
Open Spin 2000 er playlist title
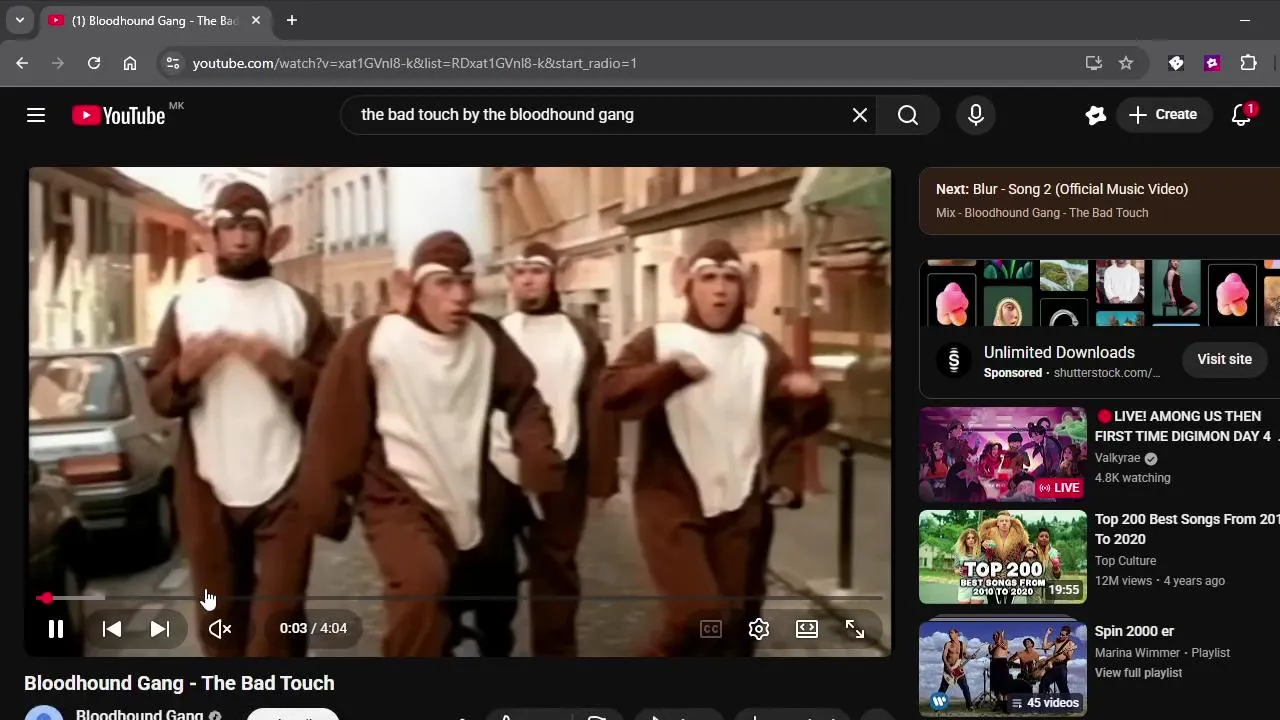point(1134,631)
